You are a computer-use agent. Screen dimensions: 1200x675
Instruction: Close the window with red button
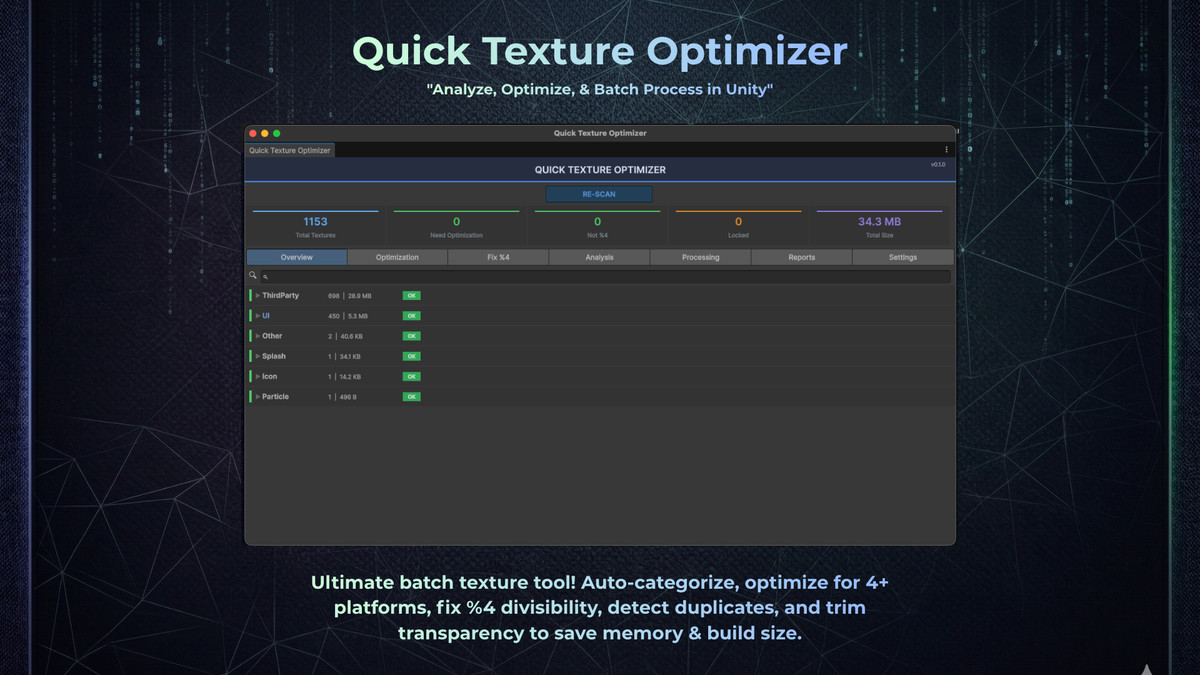pos(253,133)
